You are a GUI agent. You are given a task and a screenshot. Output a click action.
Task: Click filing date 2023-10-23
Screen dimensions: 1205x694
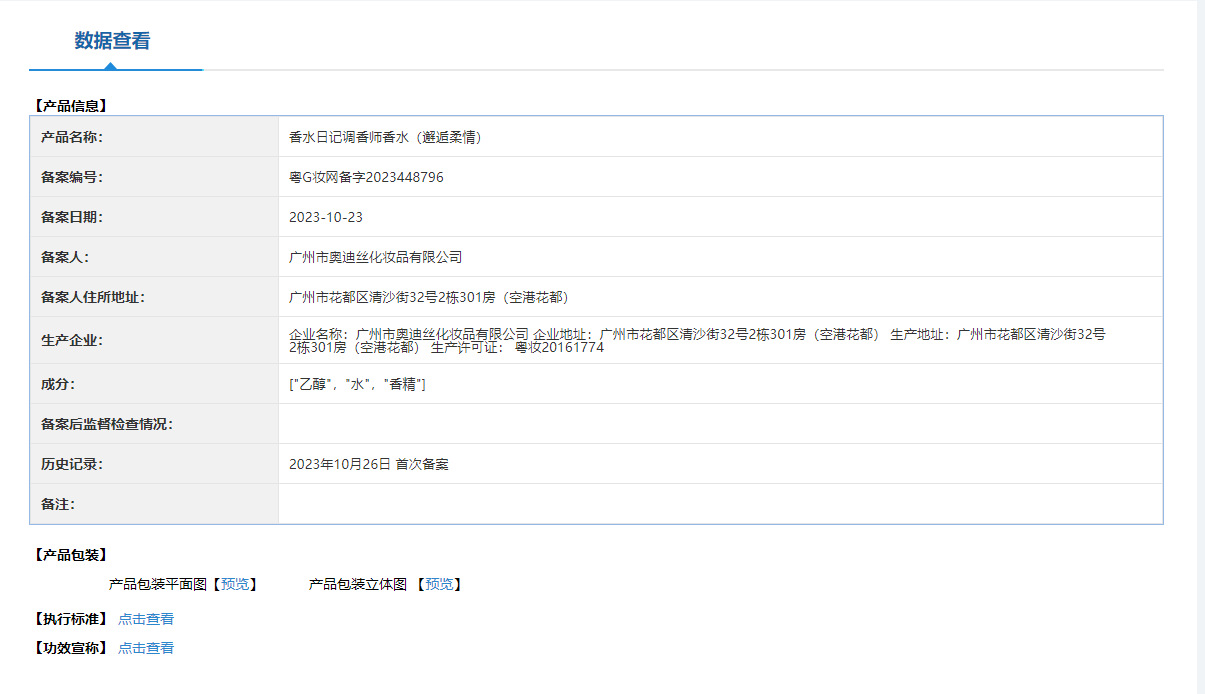[326, 217]
